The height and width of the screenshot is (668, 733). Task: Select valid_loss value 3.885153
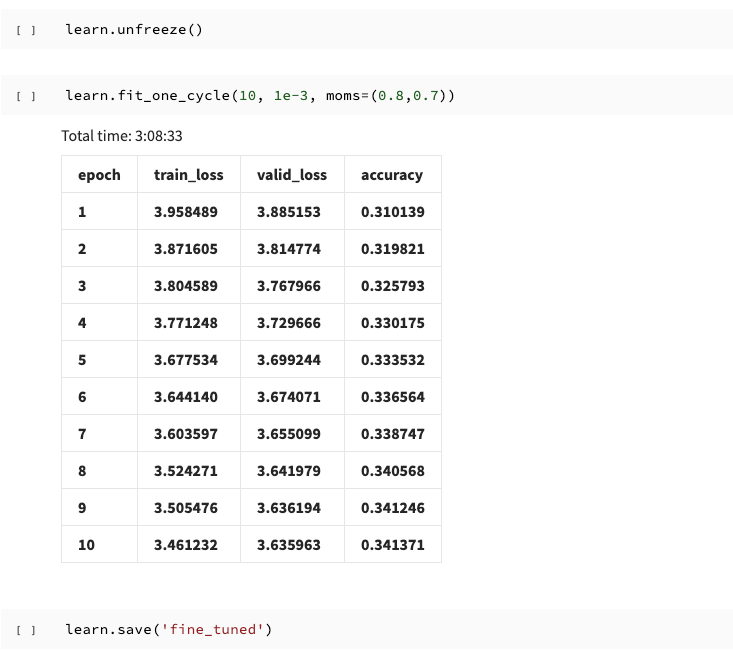point(288,212)
